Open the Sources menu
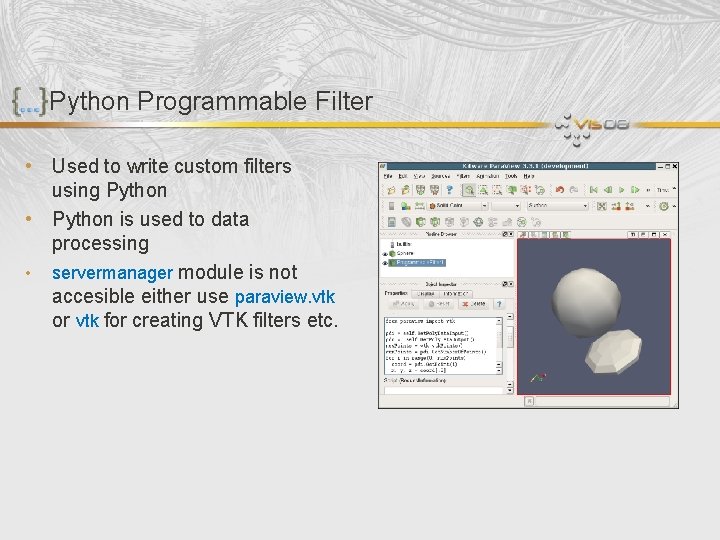The width and height of the screenshot is (720, 540). [440, 176]
